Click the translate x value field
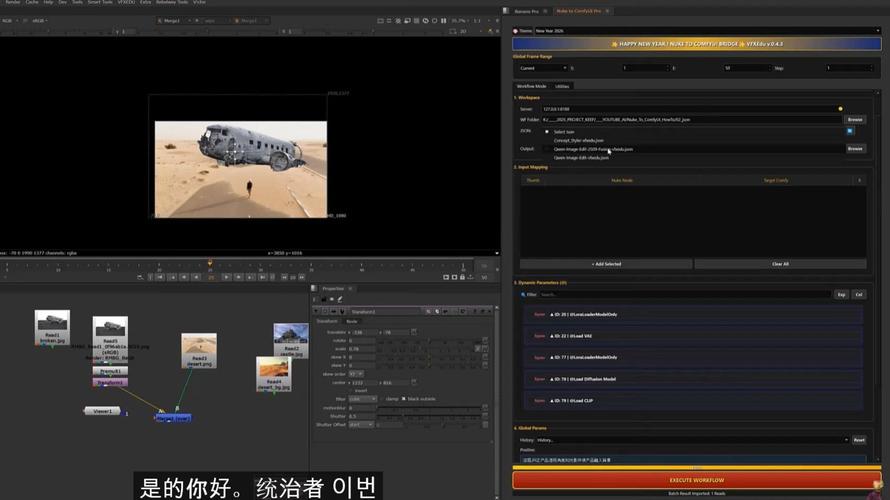Viewport: 890px width, 500px height. (363, 332)
